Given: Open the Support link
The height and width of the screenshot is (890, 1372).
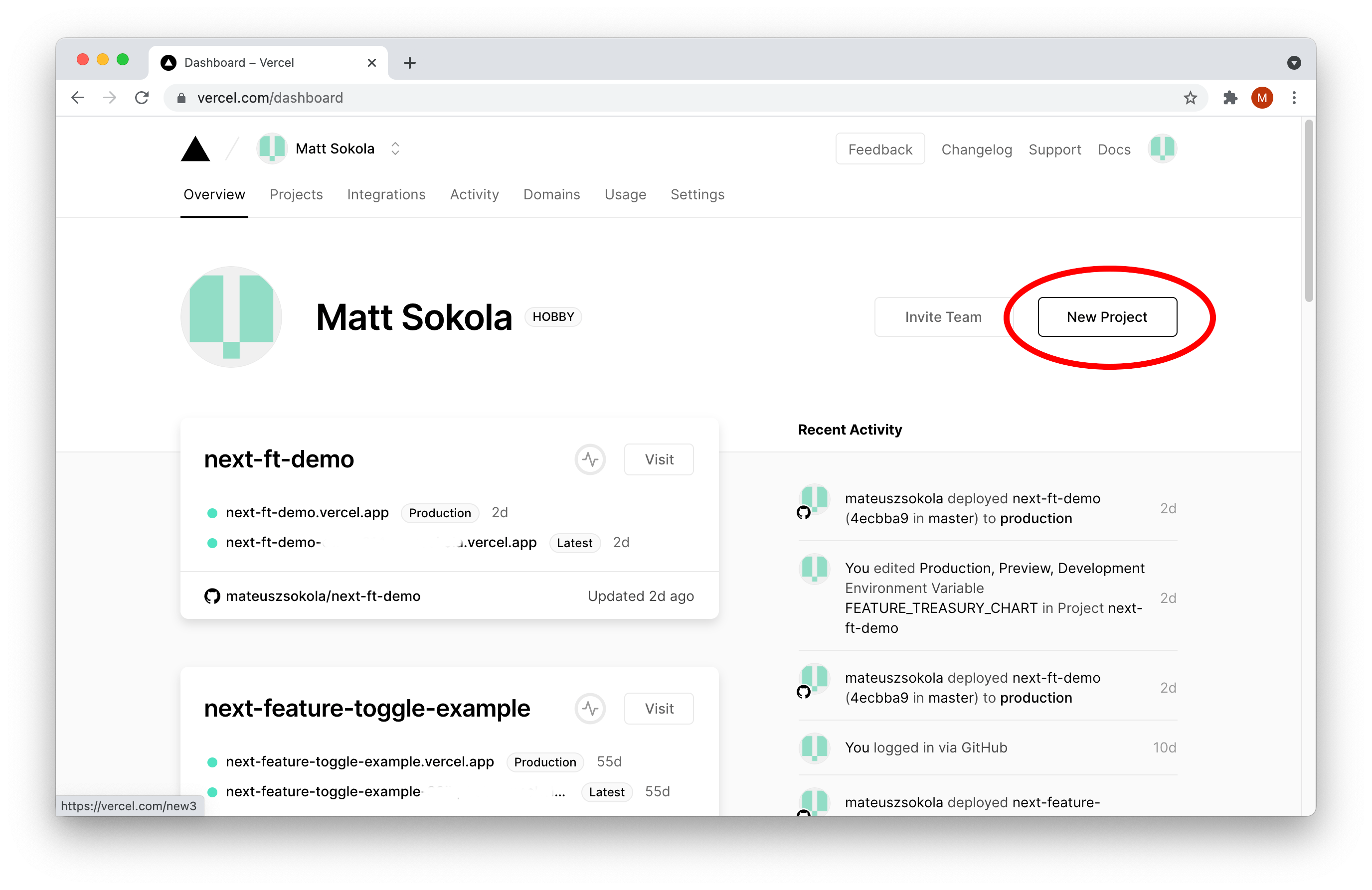Looking at the screenshot, I should (1054, 150).
